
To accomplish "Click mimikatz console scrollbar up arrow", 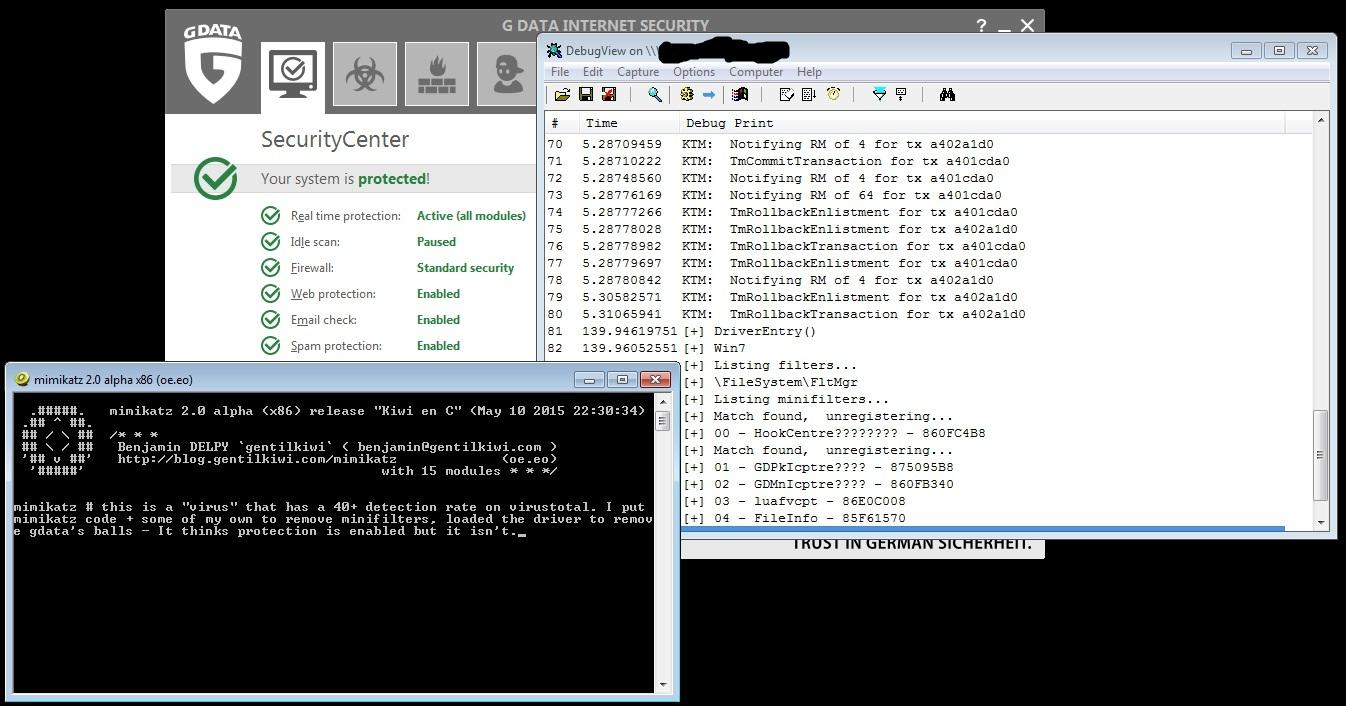I will click(662, 402).
